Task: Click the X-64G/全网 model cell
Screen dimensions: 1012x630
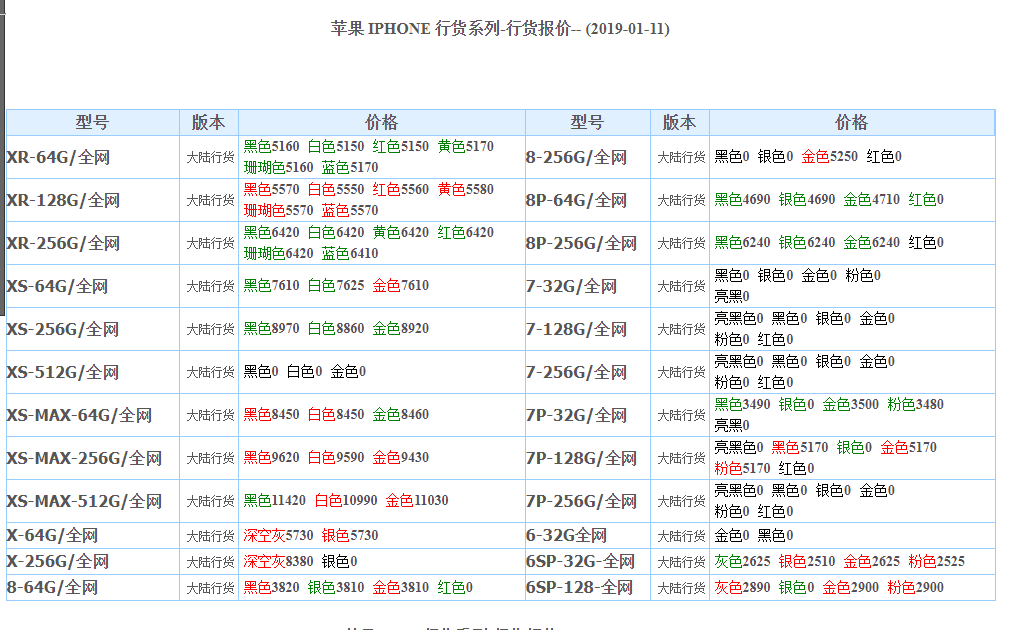Action: [93, 536]
